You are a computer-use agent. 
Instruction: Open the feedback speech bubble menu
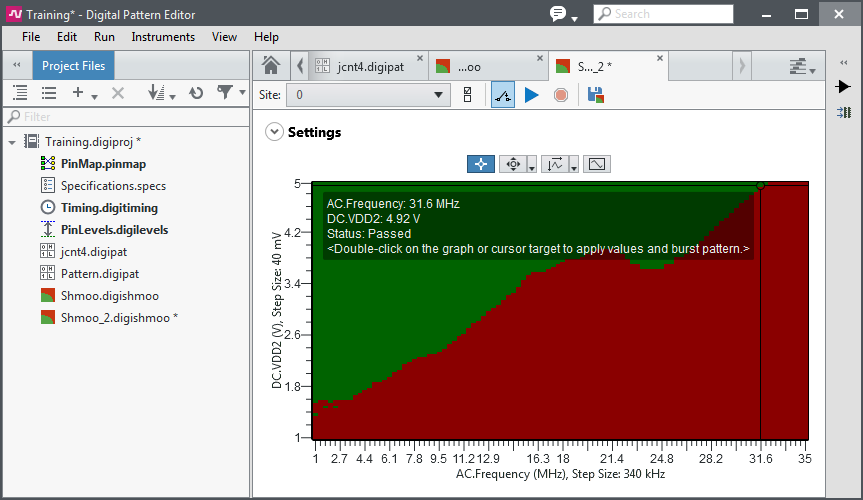(x=563, y=14)
